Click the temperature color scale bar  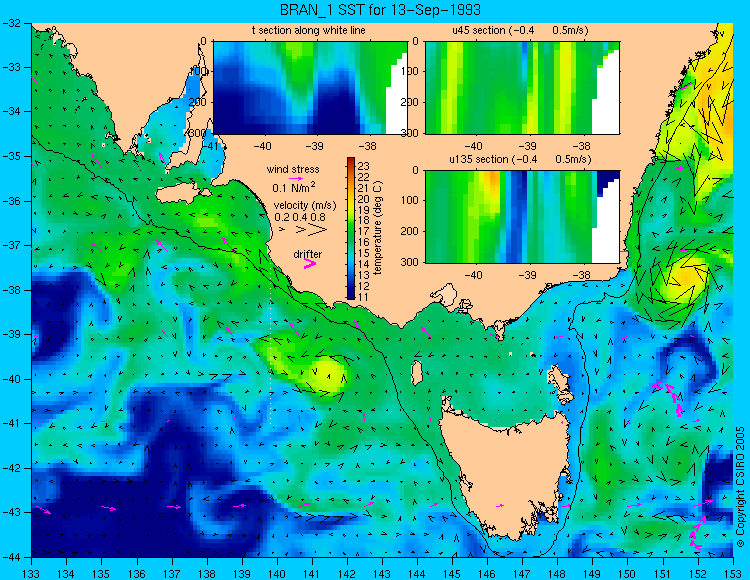351,229
